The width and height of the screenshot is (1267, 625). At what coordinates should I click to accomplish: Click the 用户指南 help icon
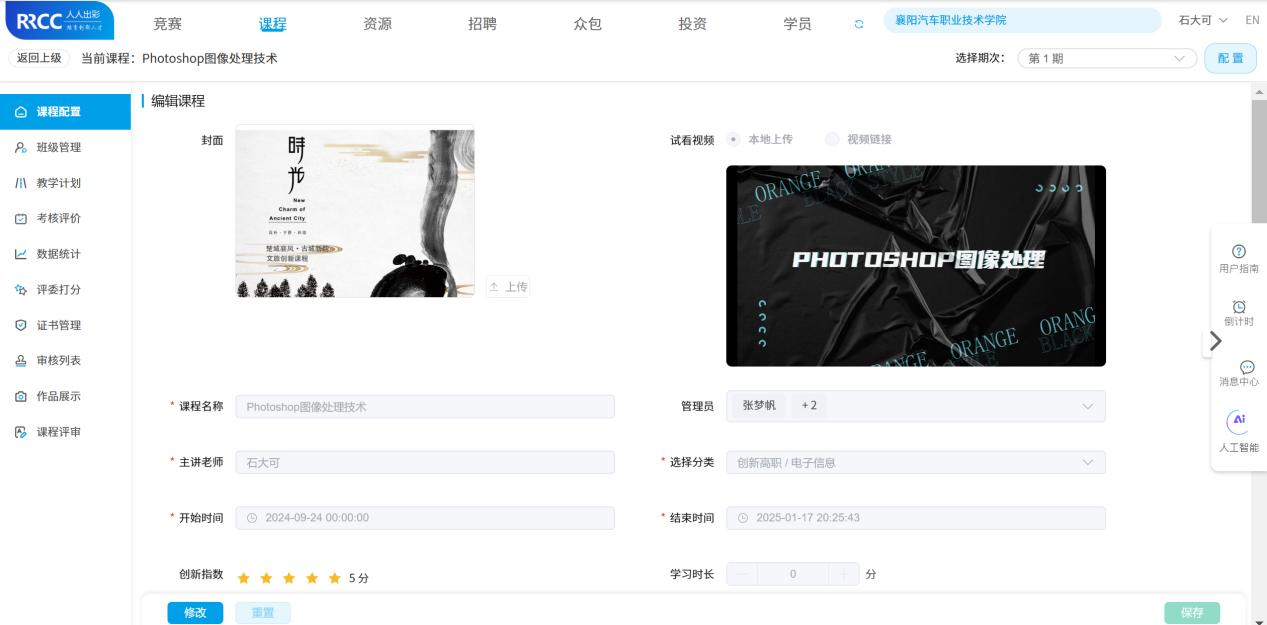point(1238,251)
